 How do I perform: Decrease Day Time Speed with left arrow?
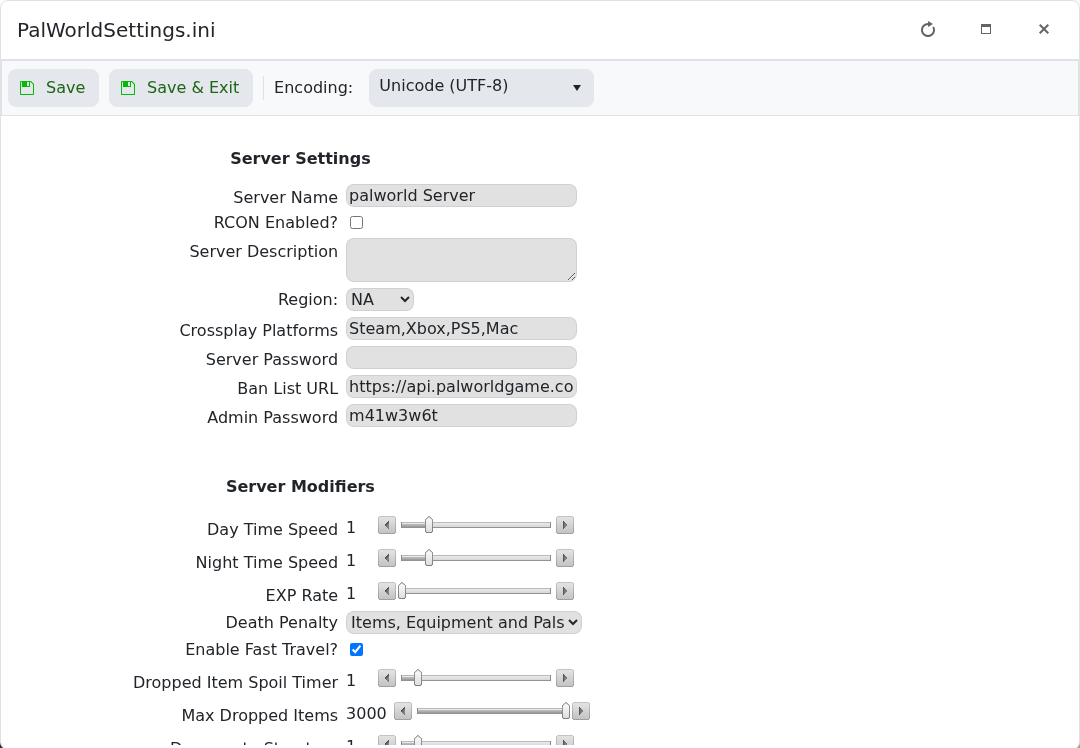tap(387, 526)
